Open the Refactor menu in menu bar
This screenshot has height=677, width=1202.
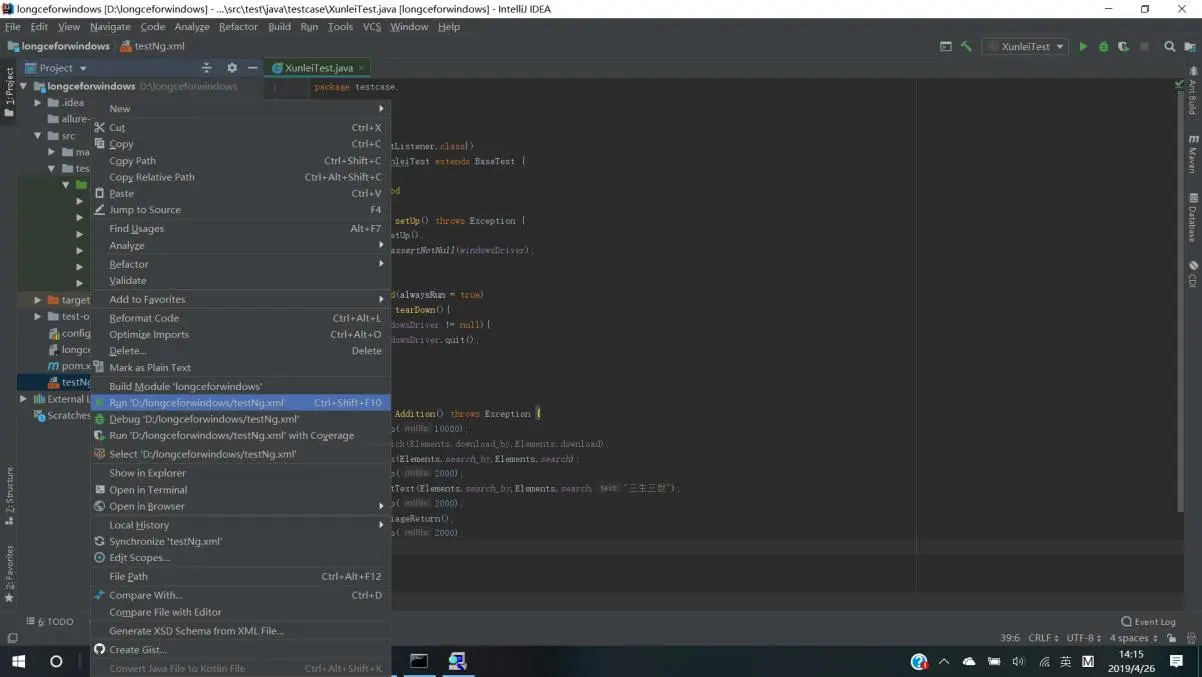coord(238,27)
